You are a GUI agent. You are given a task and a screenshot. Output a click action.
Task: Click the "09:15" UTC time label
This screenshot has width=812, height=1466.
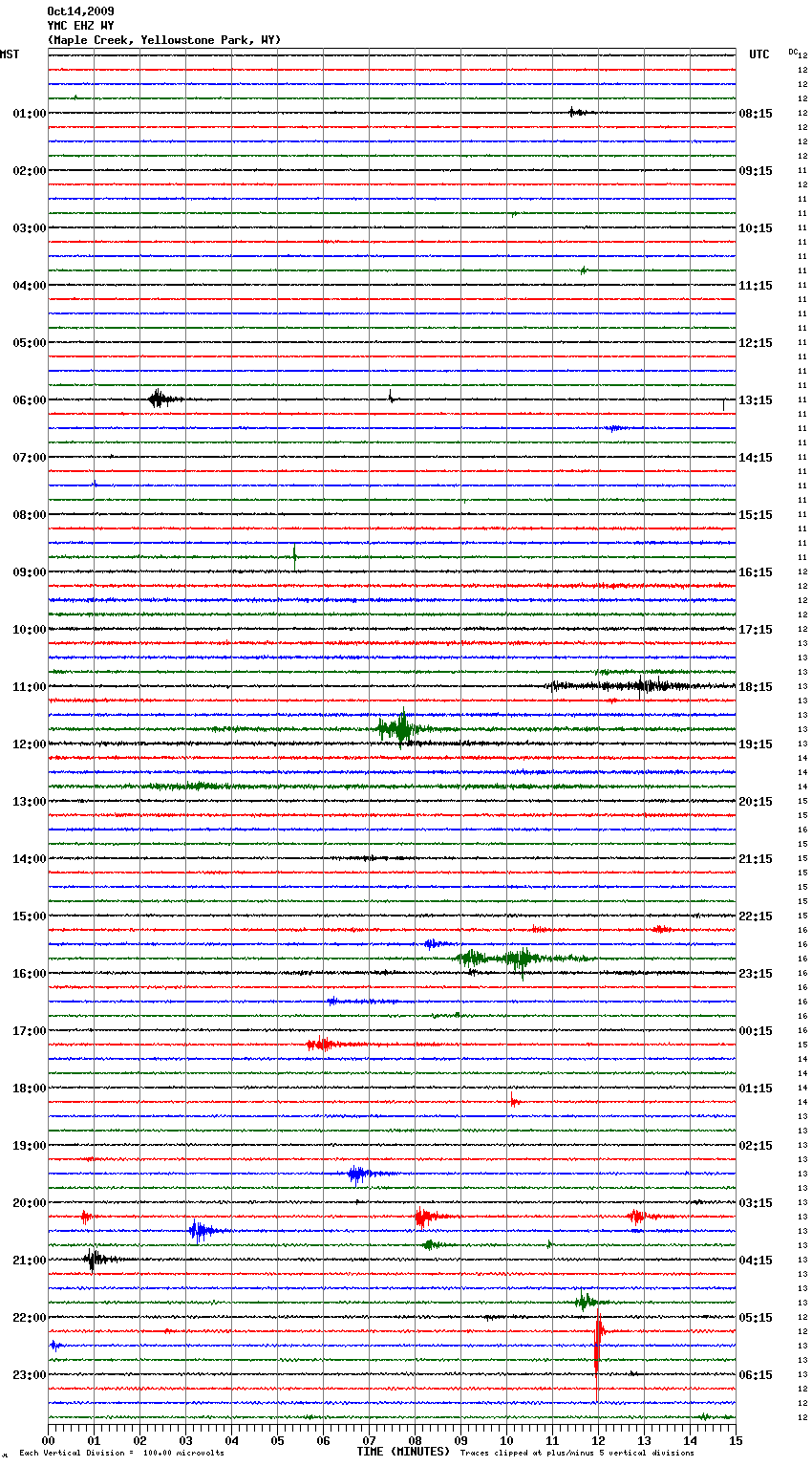tap(756, 171)
